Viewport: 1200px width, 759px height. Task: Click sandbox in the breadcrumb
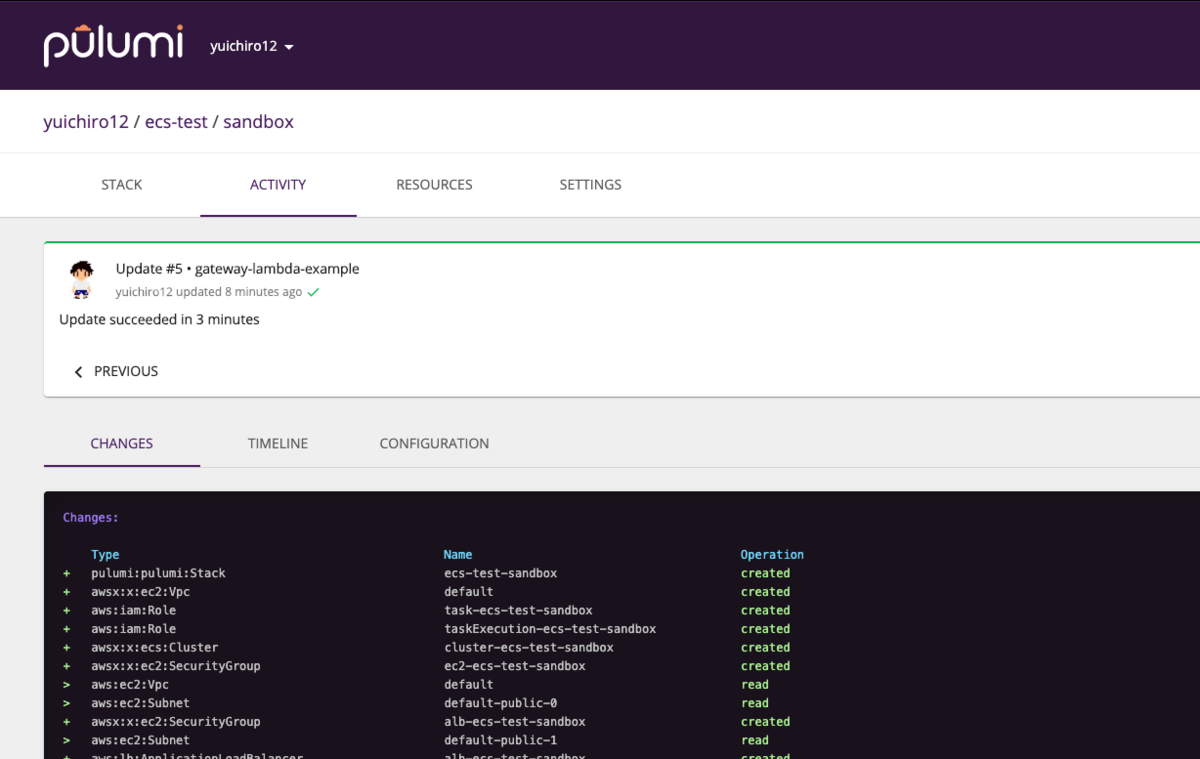click(x=258, y=122)
